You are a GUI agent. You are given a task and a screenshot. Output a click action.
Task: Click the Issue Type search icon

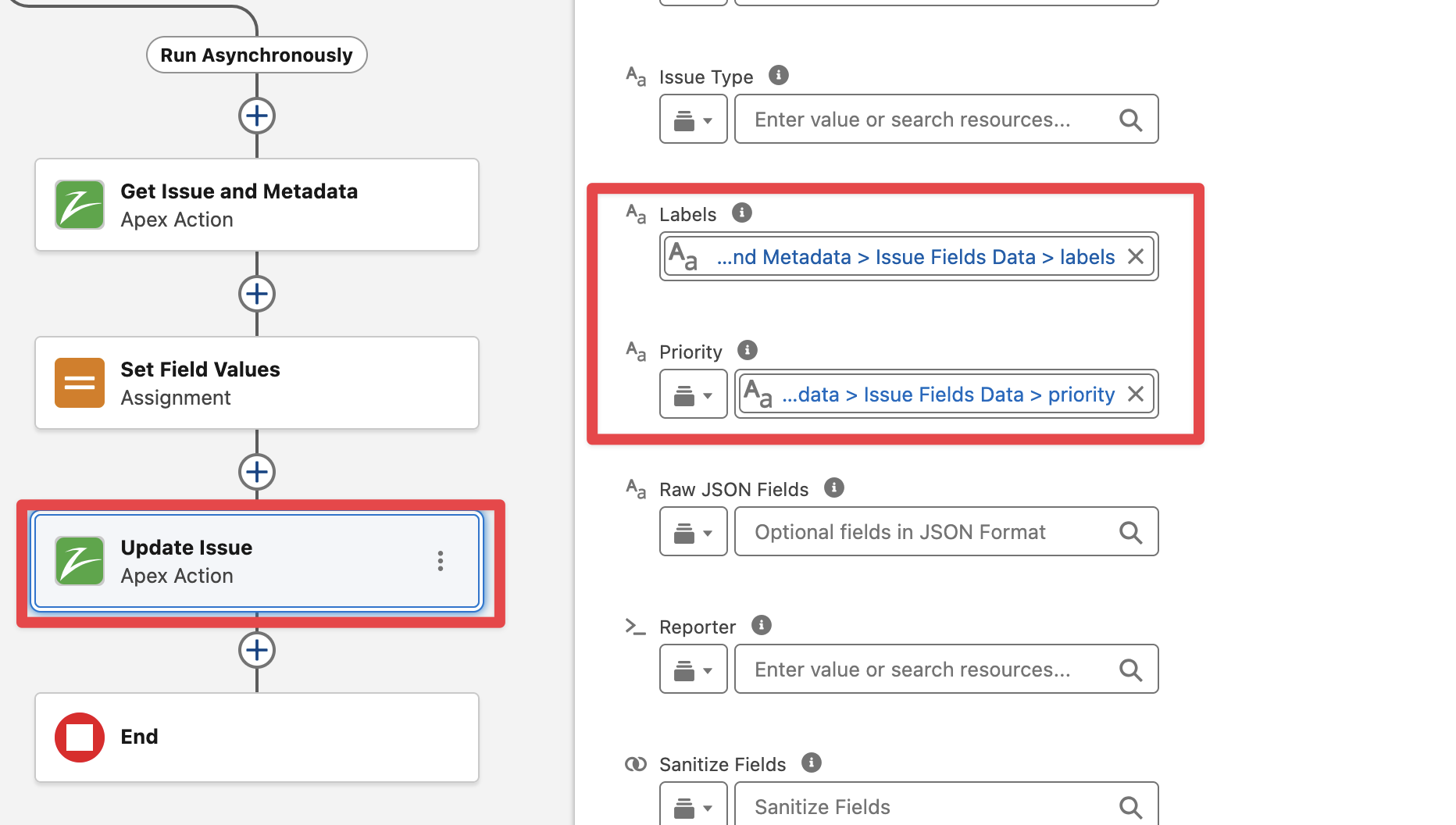coord(1130,120)
